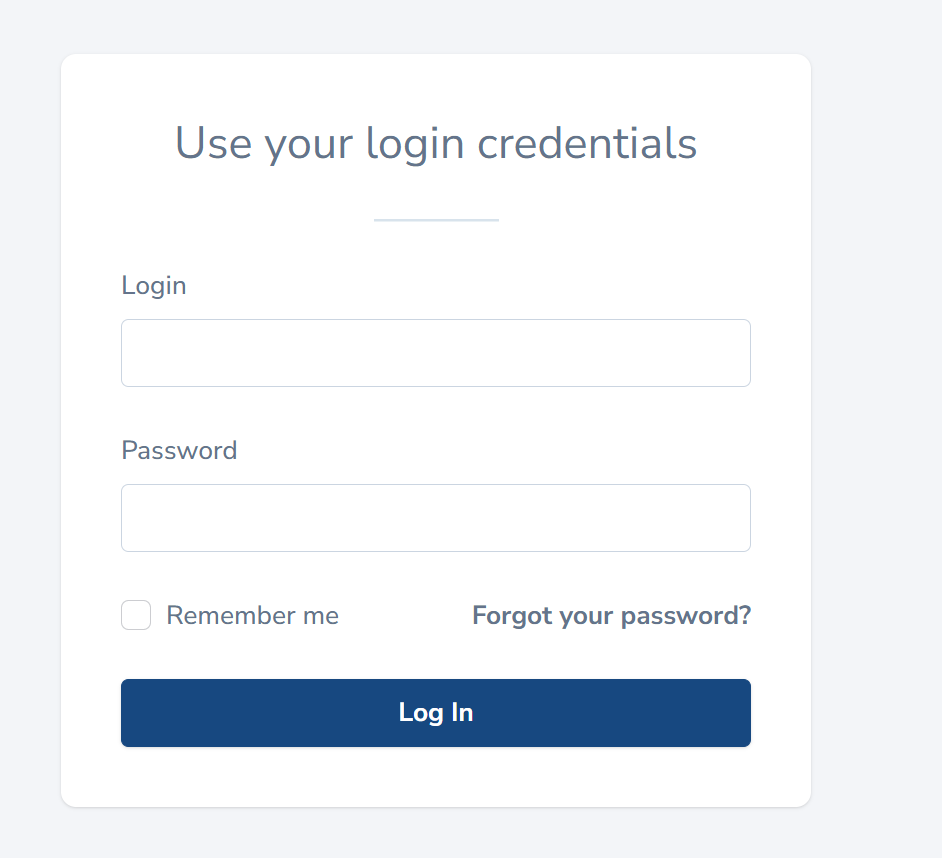Click the 'Use your login credentials' heading
Screen dimensions: 942x858
point(435,143)
